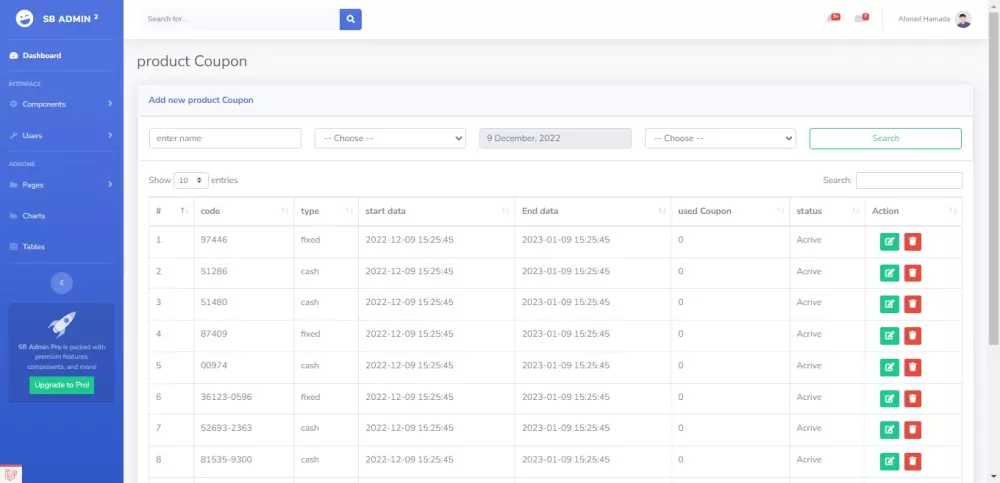Edit coupon with code 00974
1000x483 pixels.
click(889, 368)
